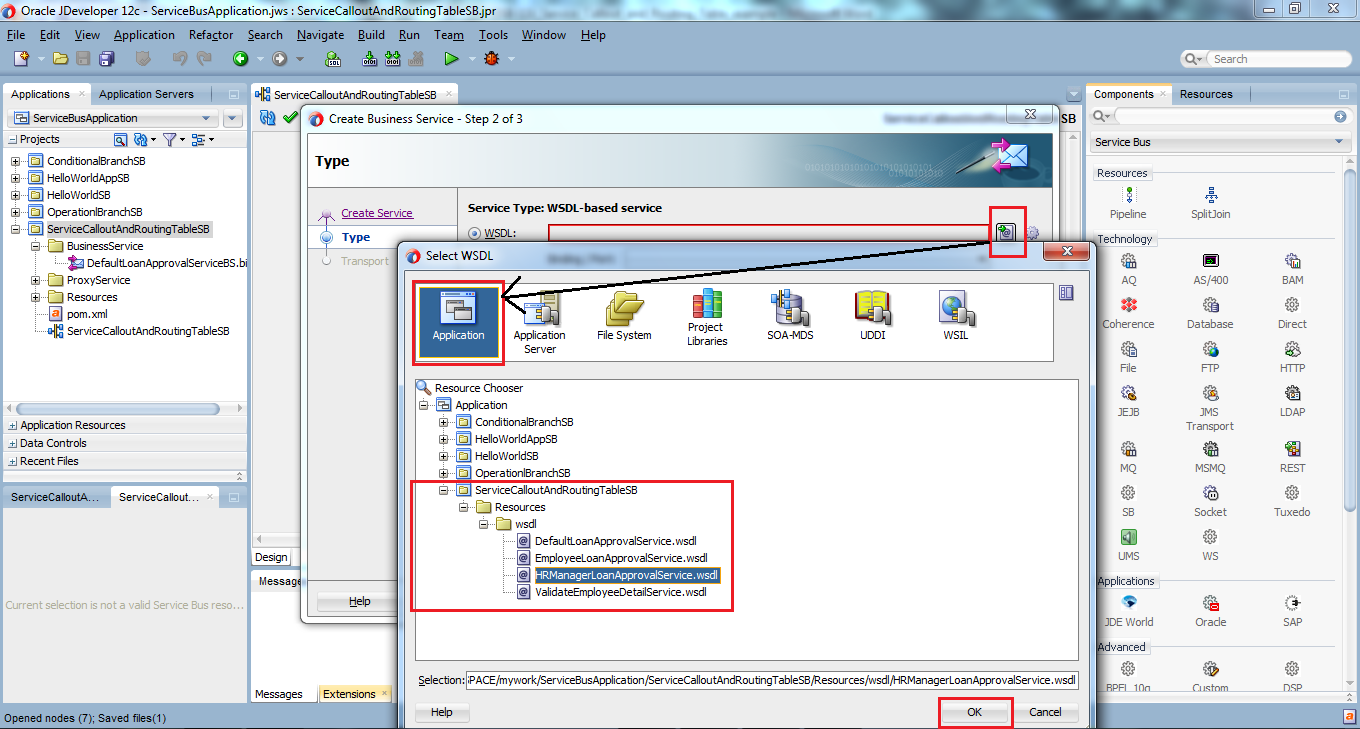This screenshot has height=729, width=1360.
Task: Choose the BAM technology icon
Action: tap(1292, 268)
